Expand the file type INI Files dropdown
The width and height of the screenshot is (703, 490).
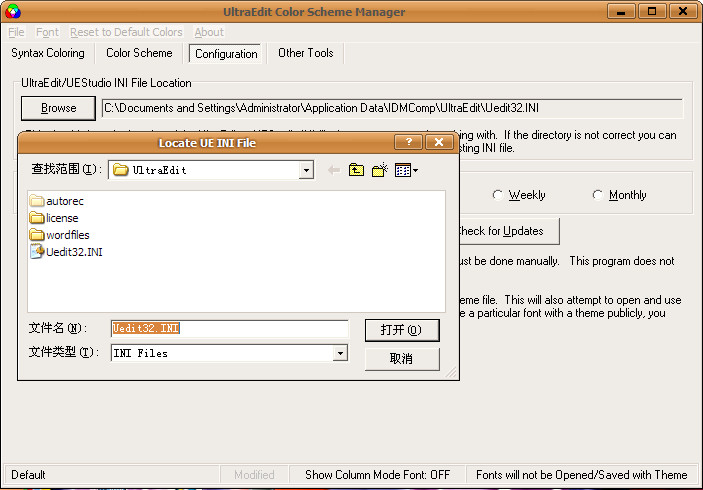click(340, 353)
